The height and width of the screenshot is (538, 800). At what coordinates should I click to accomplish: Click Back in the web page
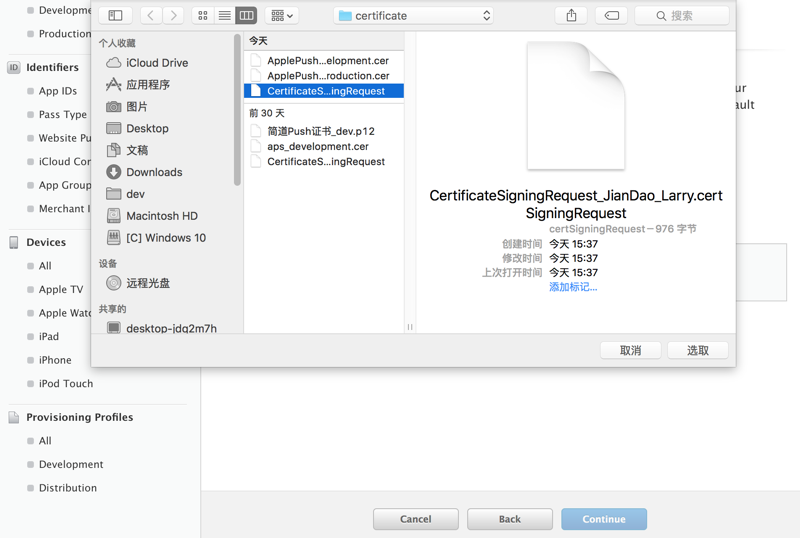510,519
